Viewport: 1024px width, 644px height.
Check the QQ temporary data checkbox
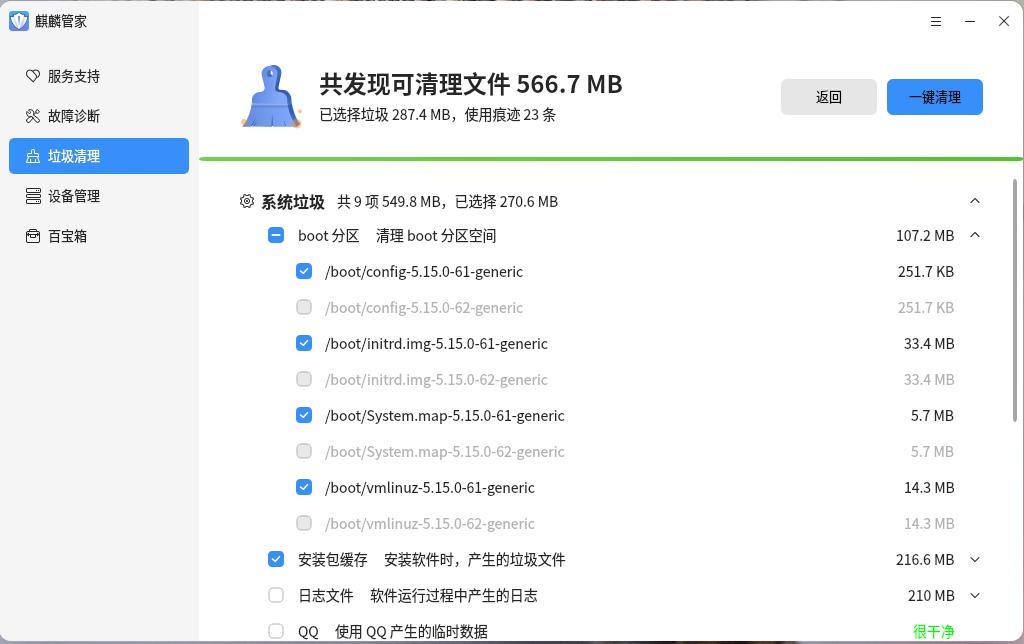pyautogui.click(x=276, y=631)
